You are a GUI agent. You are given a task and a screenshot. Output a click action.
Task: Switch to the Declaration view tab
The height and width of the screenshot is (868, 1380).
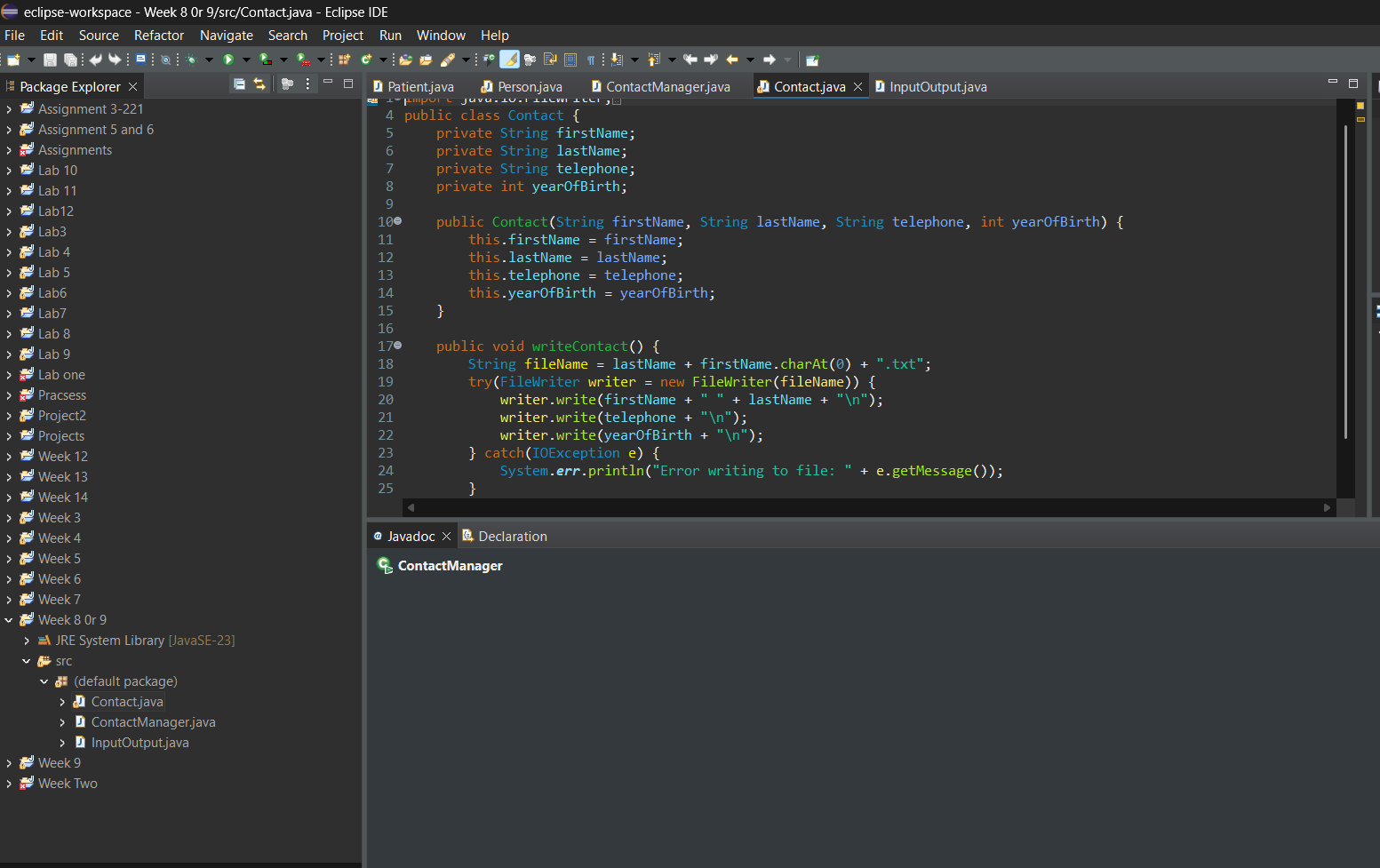[x=504, y=537]
